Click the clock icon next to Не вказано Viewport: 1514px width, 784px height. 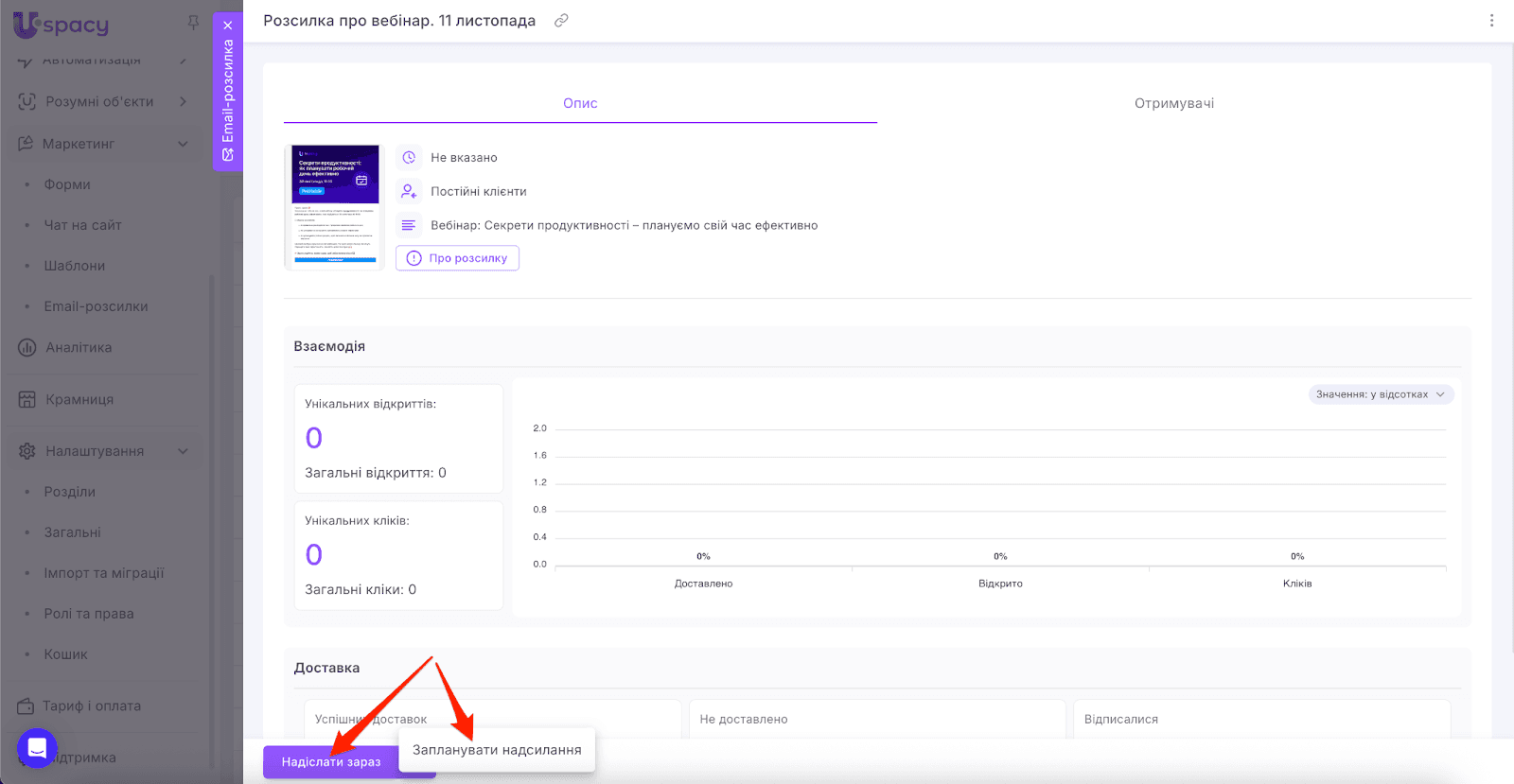pos(409,158)
